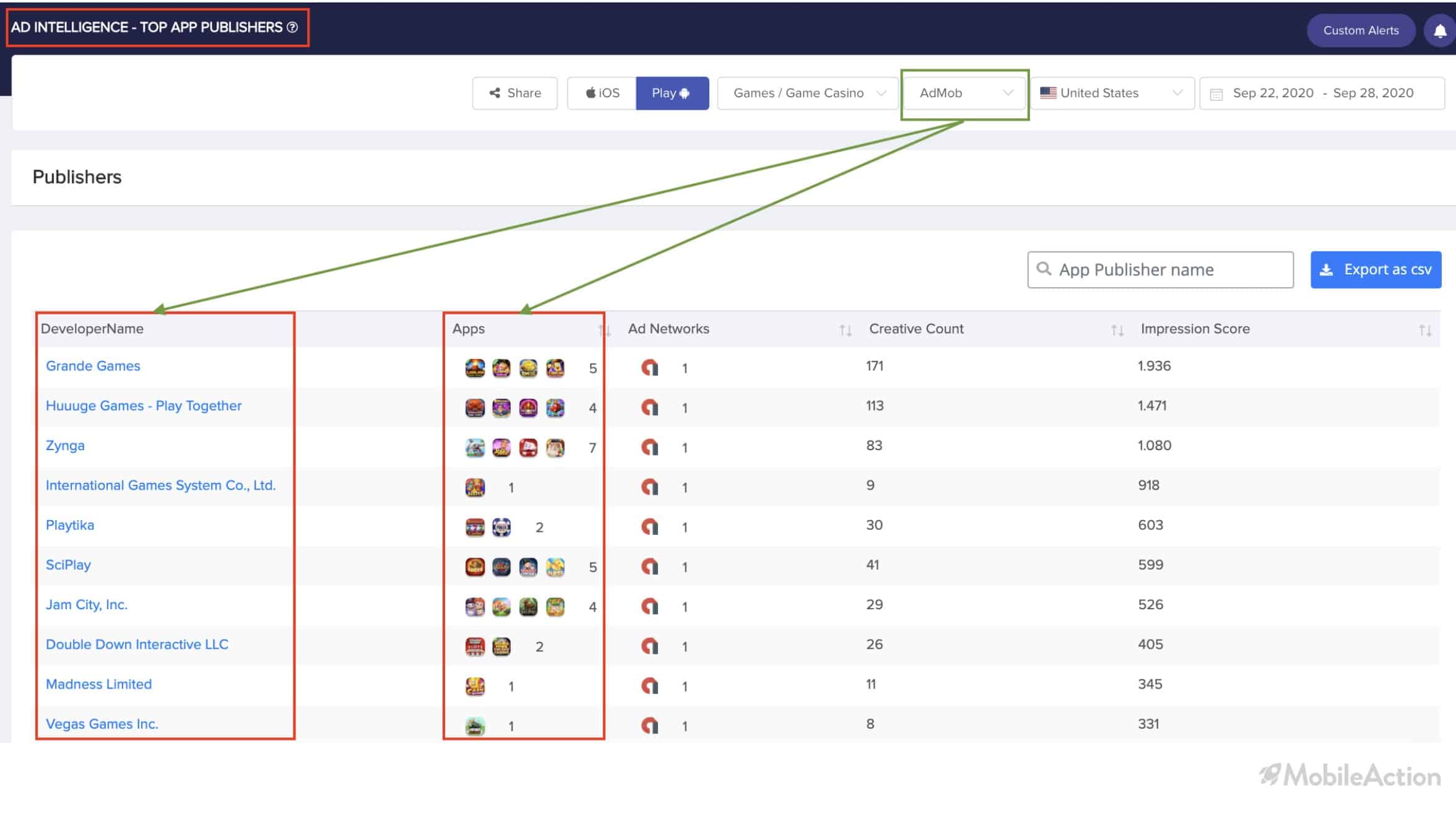1456x816 pixels.
Task: Open Grande Games publisher link
Action: [93, 366]
